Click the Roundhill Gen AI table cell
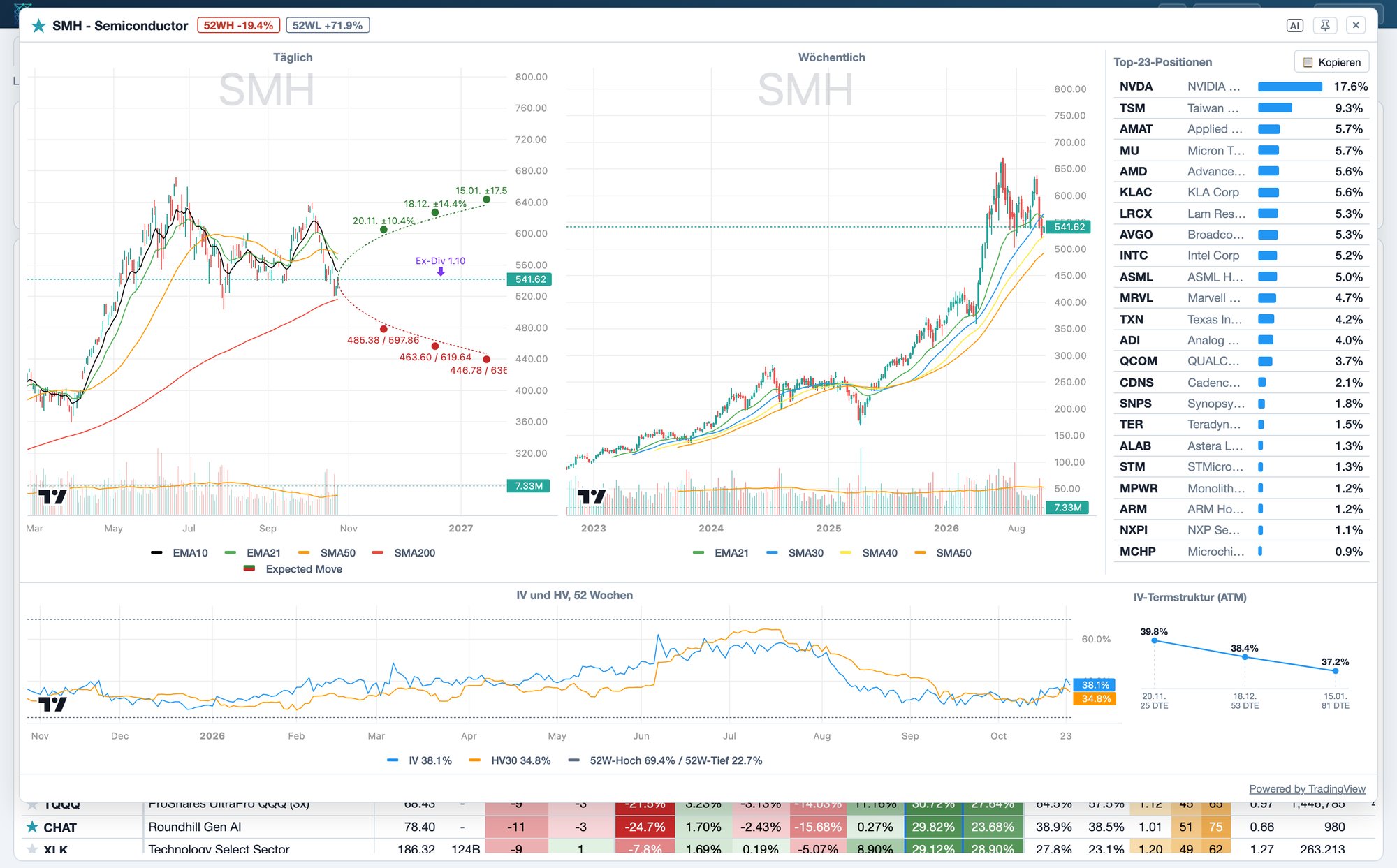The width and height of the screenshot is (1397, 868). click(258, 827)
